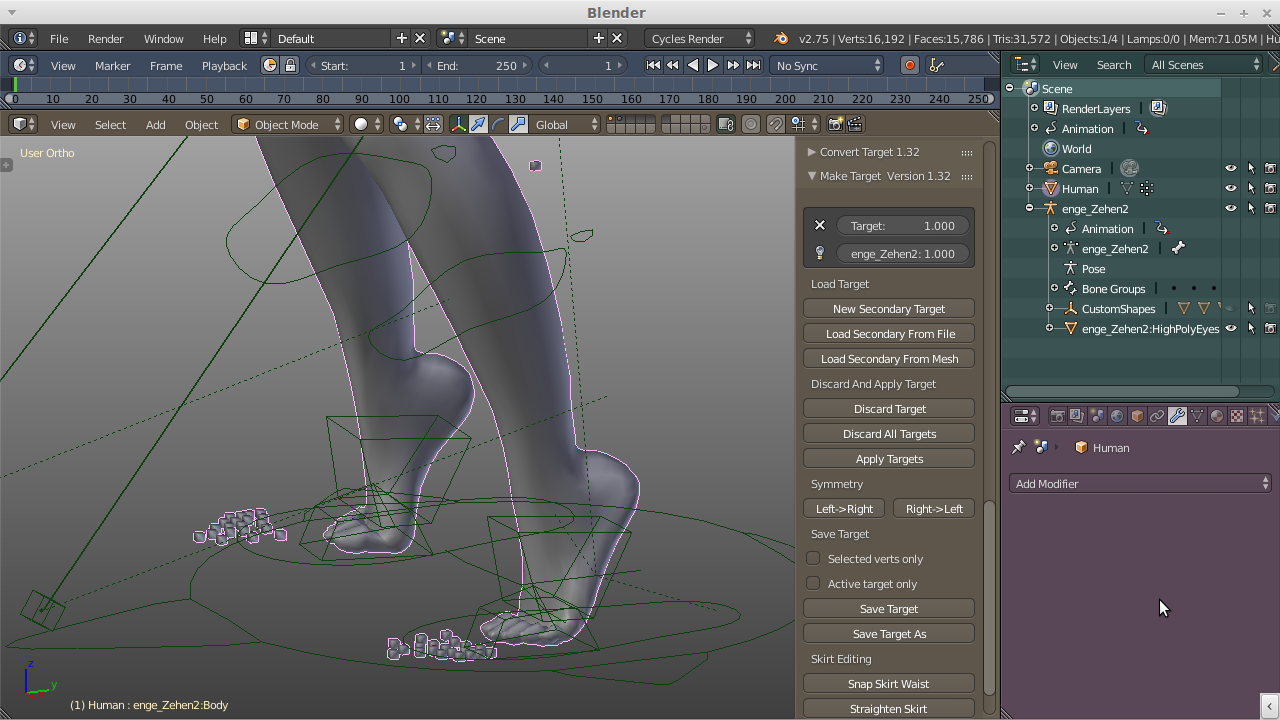Image resolution: width=1280 pixels, height=720 pixels.
Task: Enable the Selected verts only checkbox
Action: tap(813, 558)
